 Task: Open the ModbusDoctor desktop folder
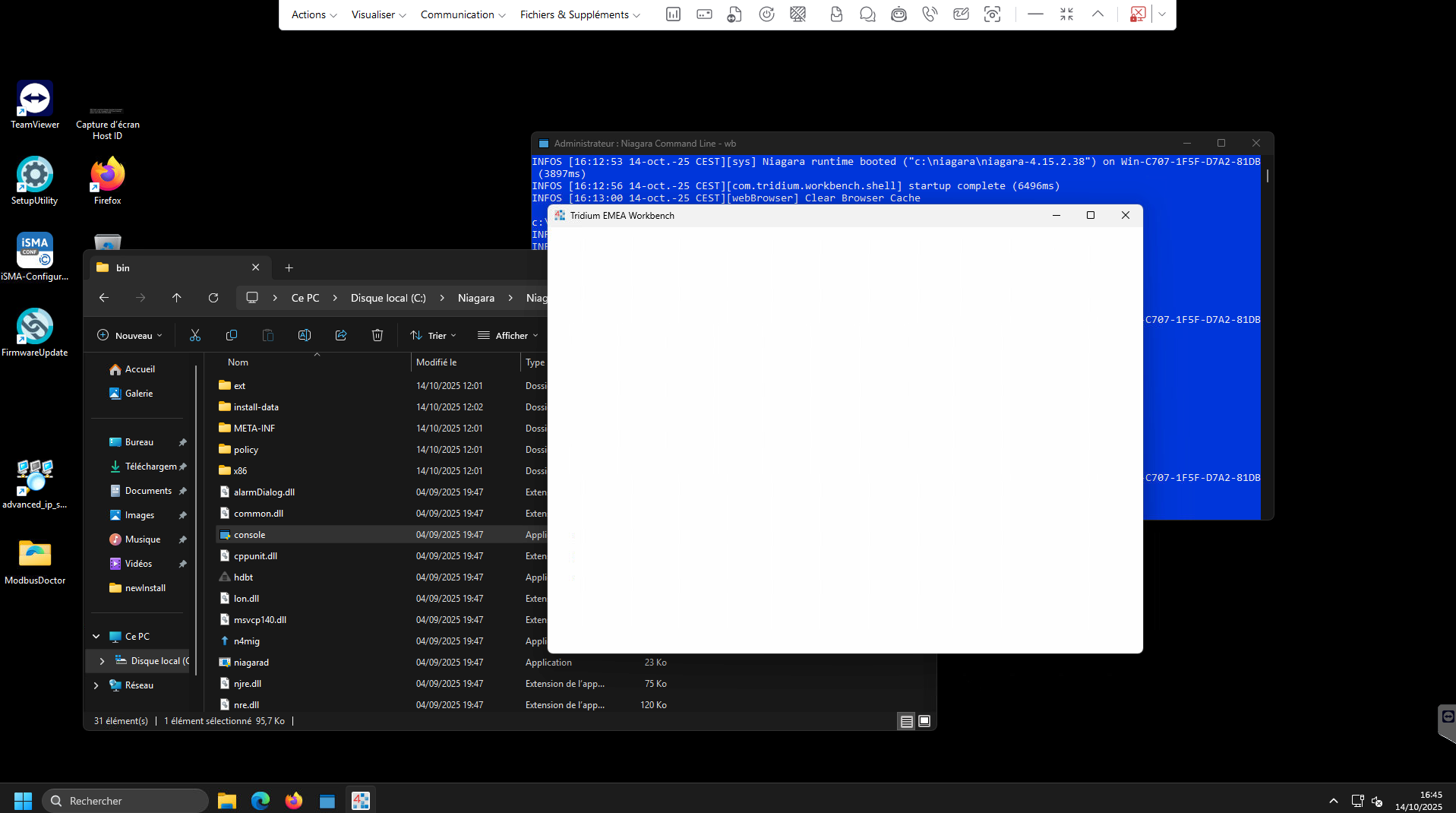(35, 562)
